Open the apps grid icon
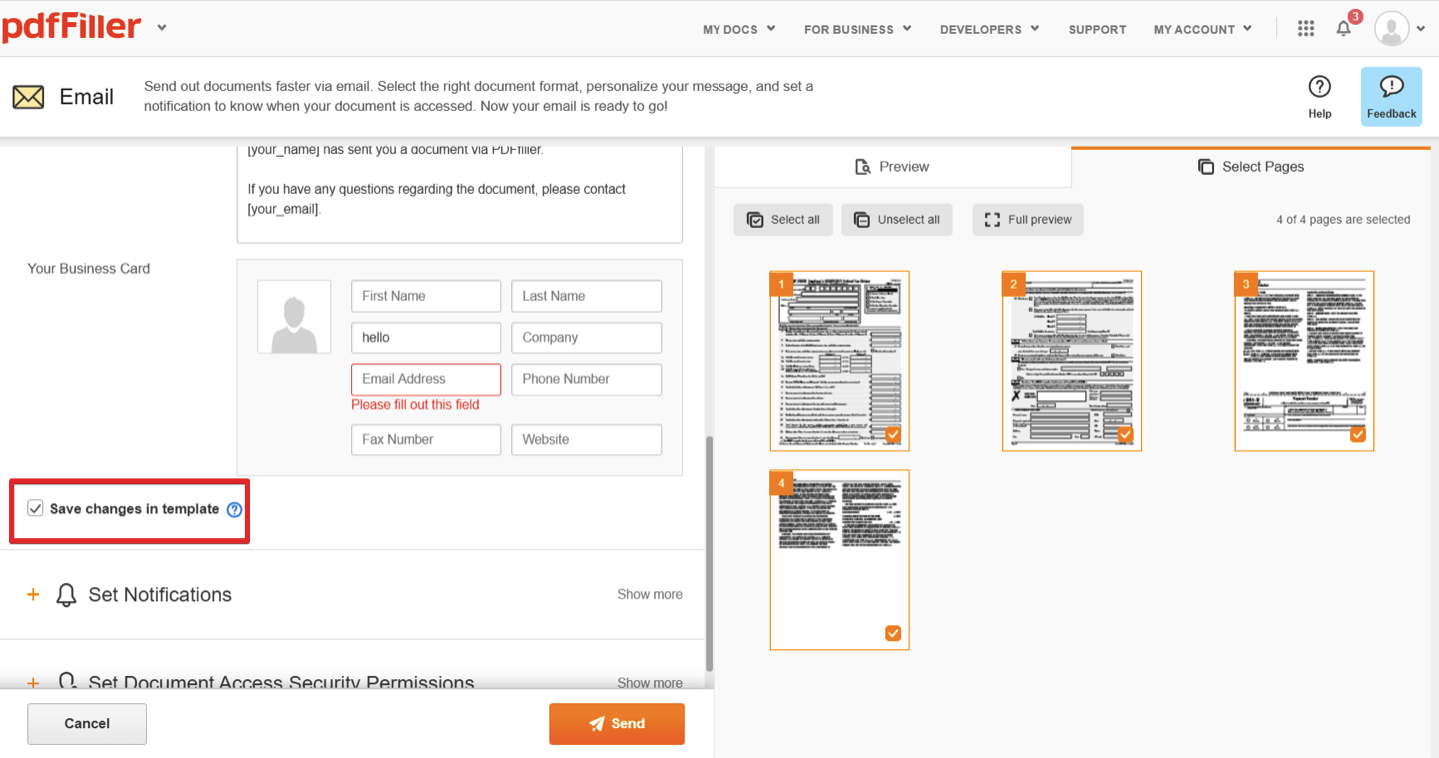Screen dimensions: 1439x758 click(1306, 29)
